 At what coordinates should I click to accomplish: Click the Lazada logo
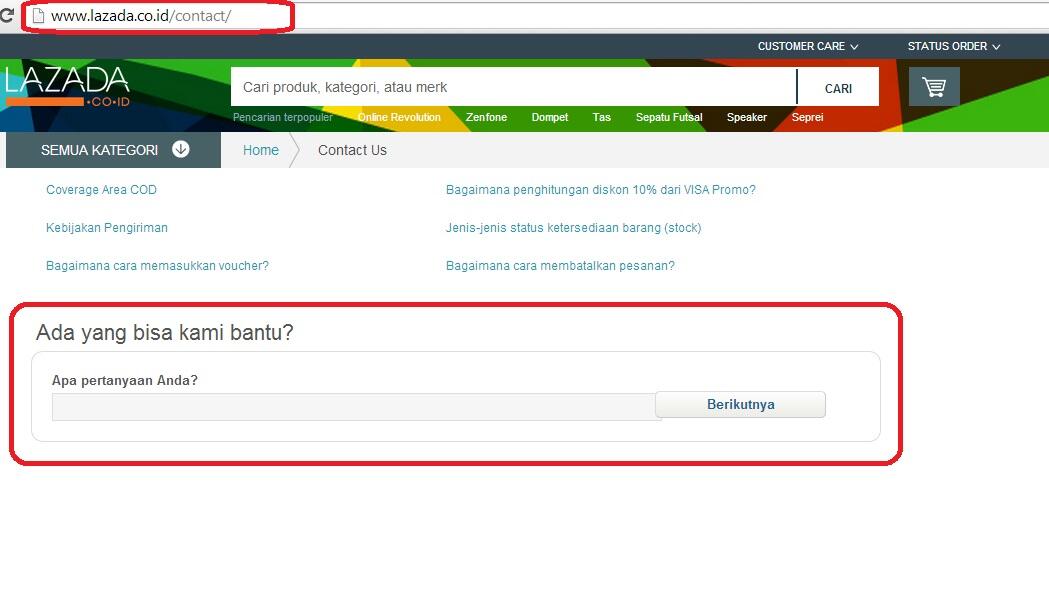pyautogui.click(x=67, y=86)
